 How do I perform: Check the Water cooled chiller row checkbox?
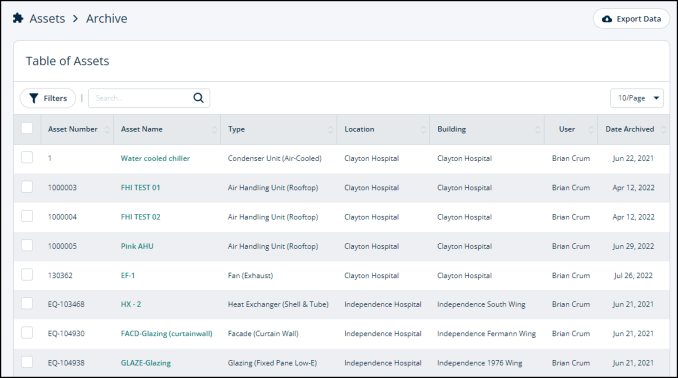click(x=27, y=157)
